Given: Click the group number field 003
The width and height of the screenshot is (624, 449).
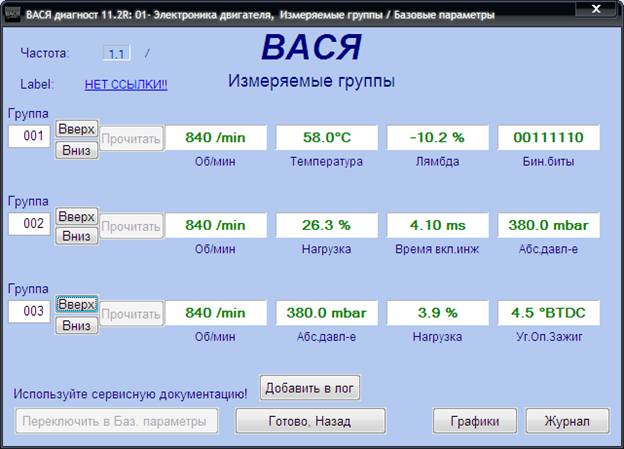Looking at the screenshot, I should pos(29,311).
